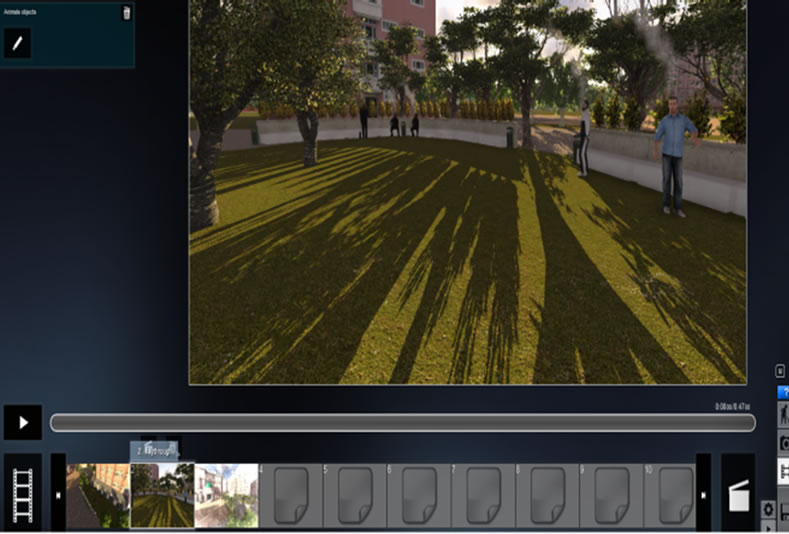Select the third street clip thumbnail
Screen dimensions: 789x534
pyautogui.click(x=226, y=495)
